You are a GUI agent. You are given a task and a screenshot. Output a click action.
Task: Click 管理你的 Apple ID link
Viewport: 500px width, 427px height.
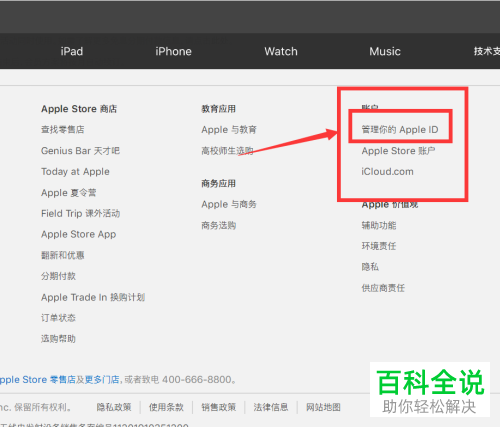[400, 130]
